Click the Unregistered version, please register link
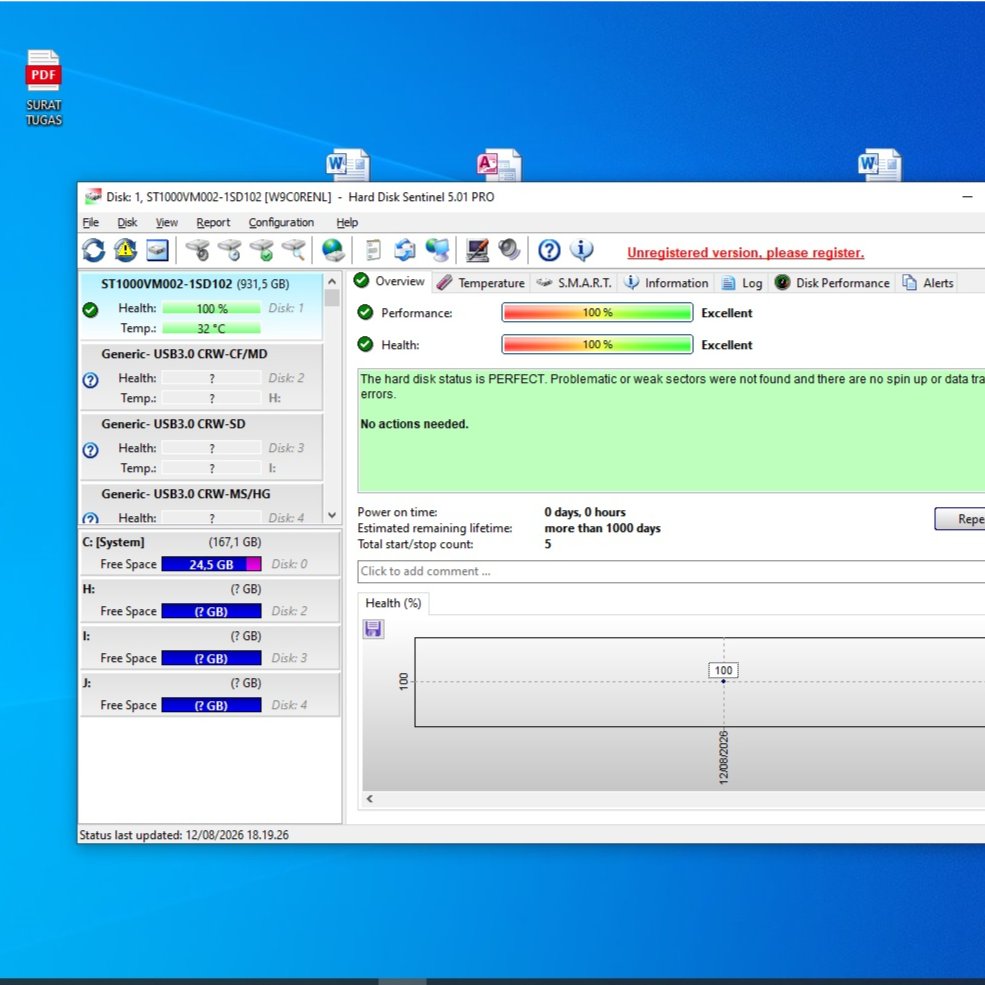 (746, 253)
